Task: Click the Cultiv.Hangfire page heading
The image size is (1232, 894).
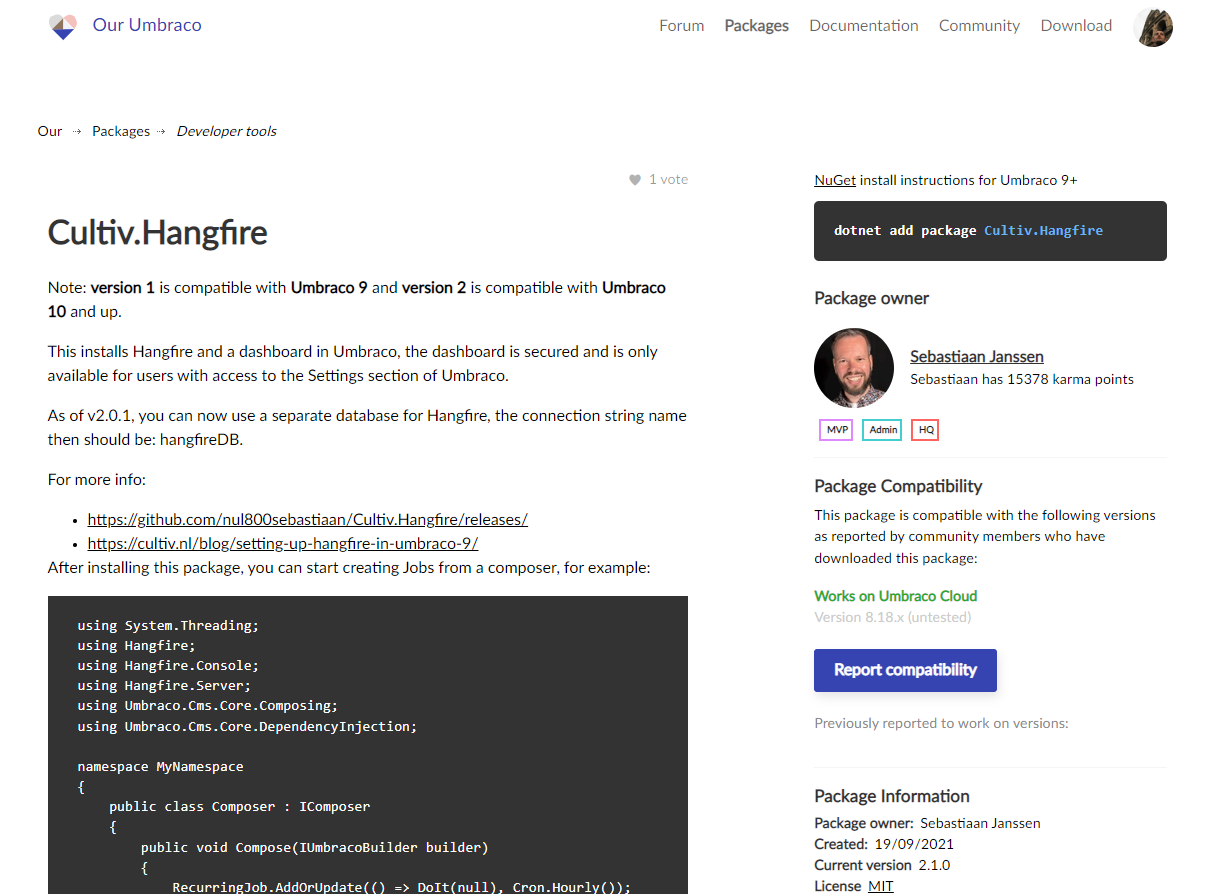Action: pyautogui.click(x=158, y=233)
